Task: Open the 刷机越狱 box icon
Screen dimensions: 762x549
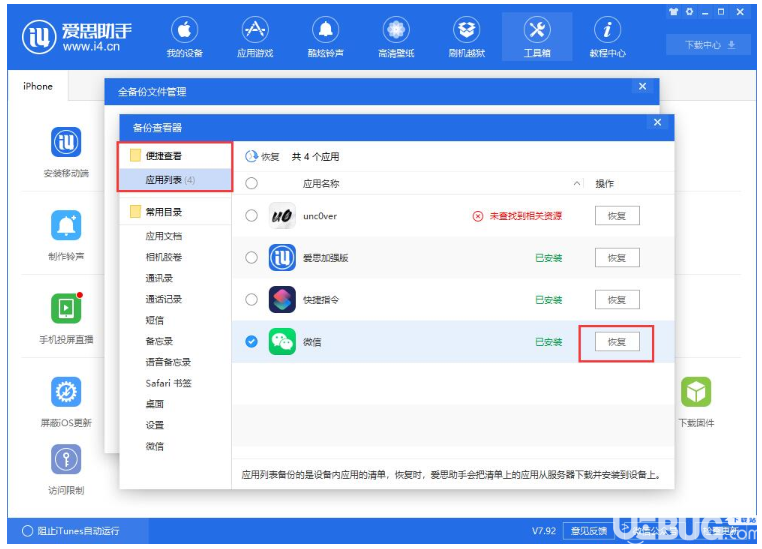Action: click(x=467, y=30)
